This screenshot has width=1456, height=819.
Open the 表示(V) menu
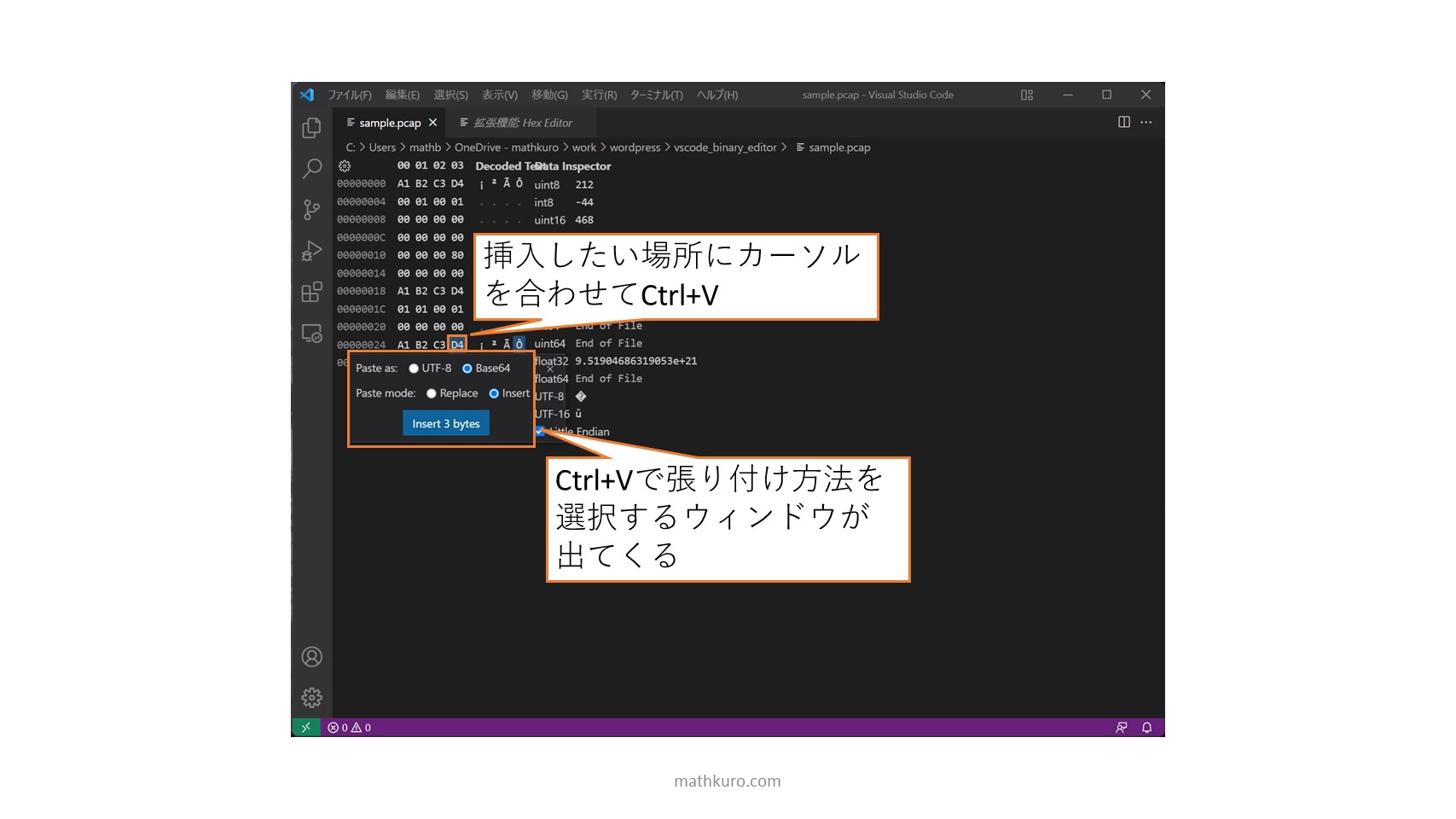[500, 95]
